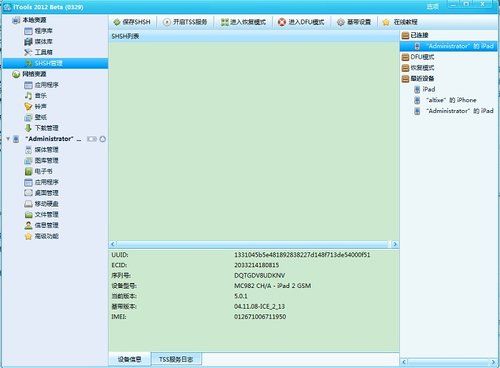This screenshot has height=368, width=500.
Task: Open 媒体库 media library in sidebar
Action: coord(38,42)
